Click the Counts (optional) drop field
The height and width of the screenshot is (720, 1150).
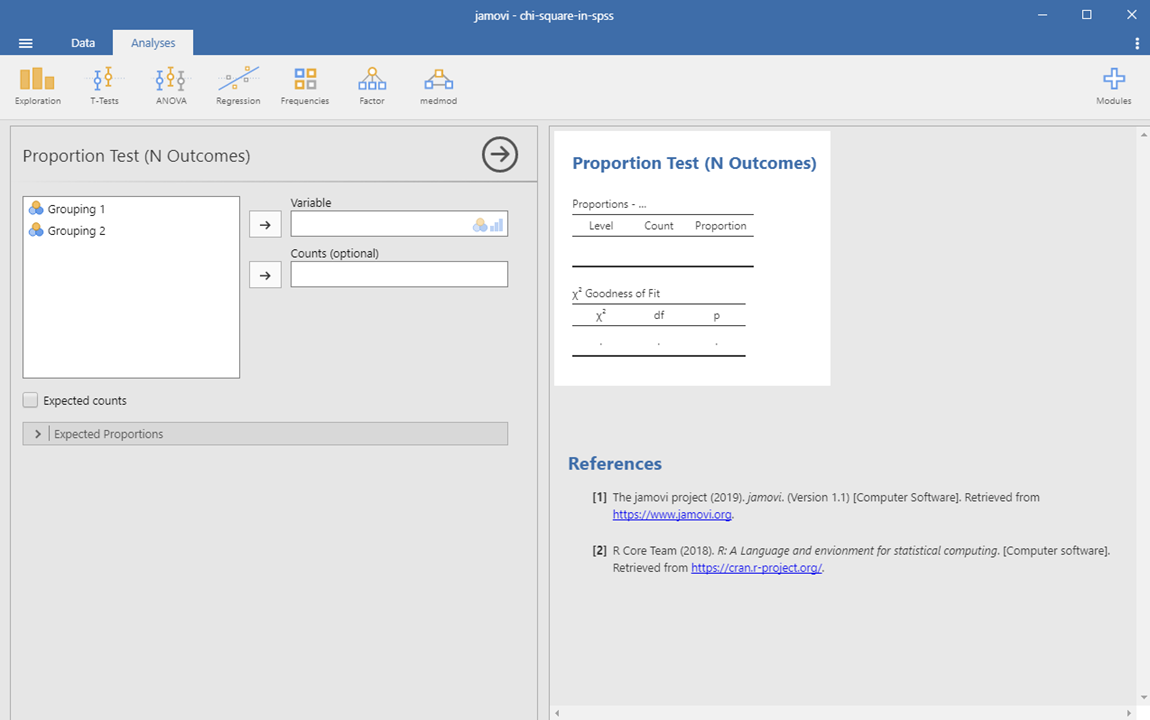coord(399,274)
